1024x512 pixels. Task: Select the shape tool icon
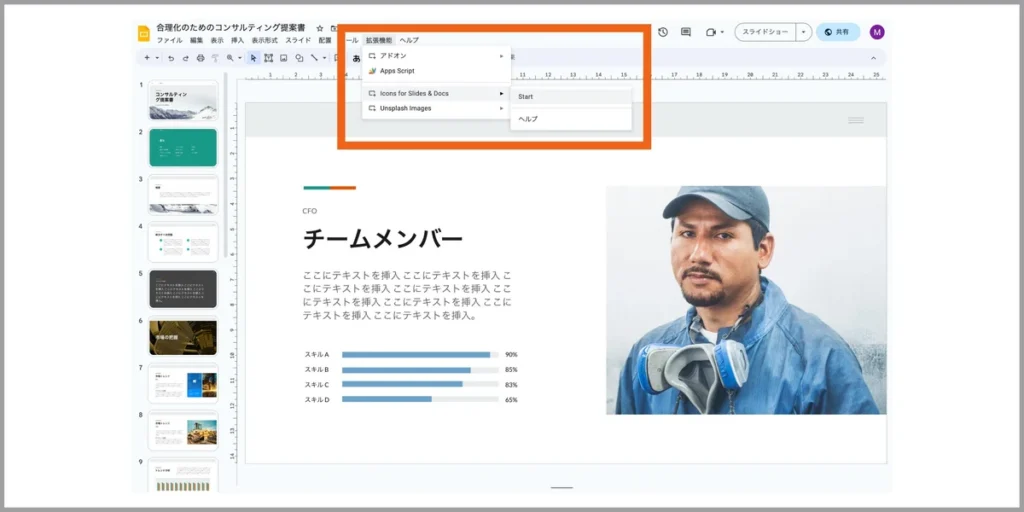tap(299, 58)
